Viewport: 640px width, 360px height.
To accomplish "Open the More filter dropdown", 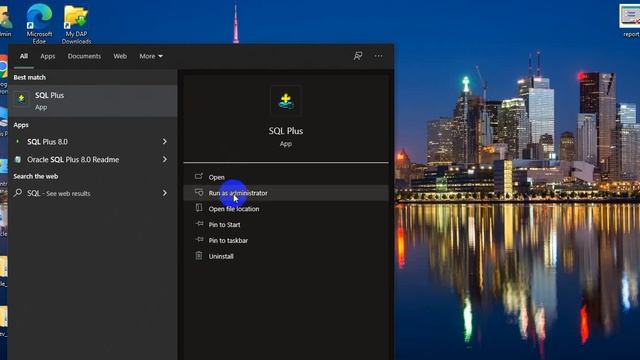I will (x=151, y=56).
